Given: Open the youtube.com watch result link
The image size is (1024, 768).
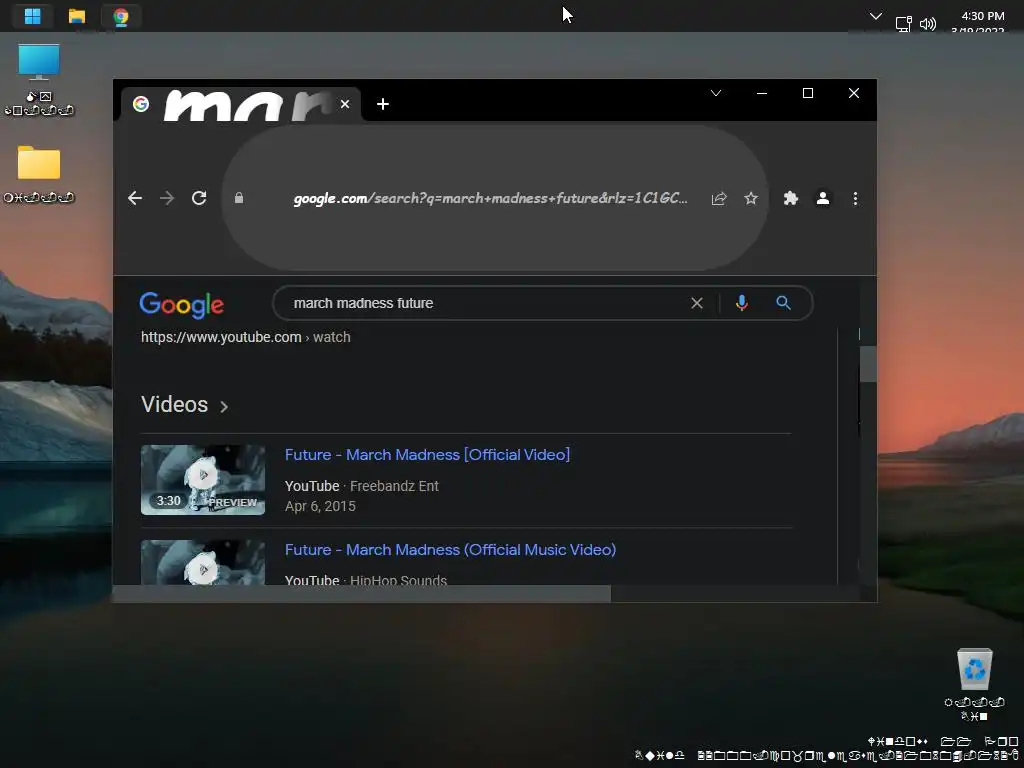Looking at the screenshot, I should coord(246,337).
